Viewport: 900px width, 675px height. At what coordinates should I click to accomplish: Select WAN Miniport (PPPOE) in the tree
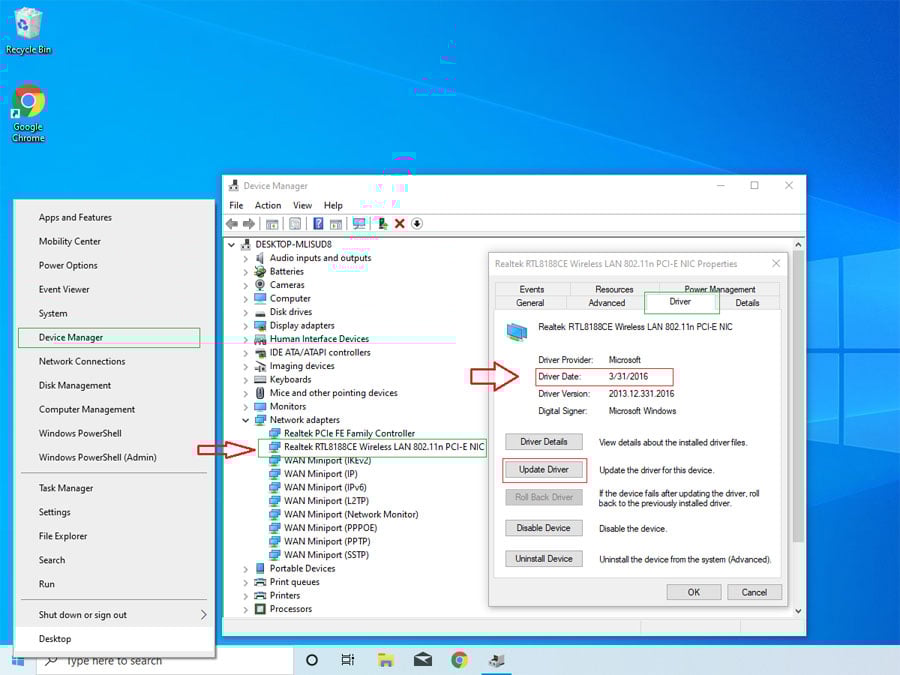(x=330, y=528)
